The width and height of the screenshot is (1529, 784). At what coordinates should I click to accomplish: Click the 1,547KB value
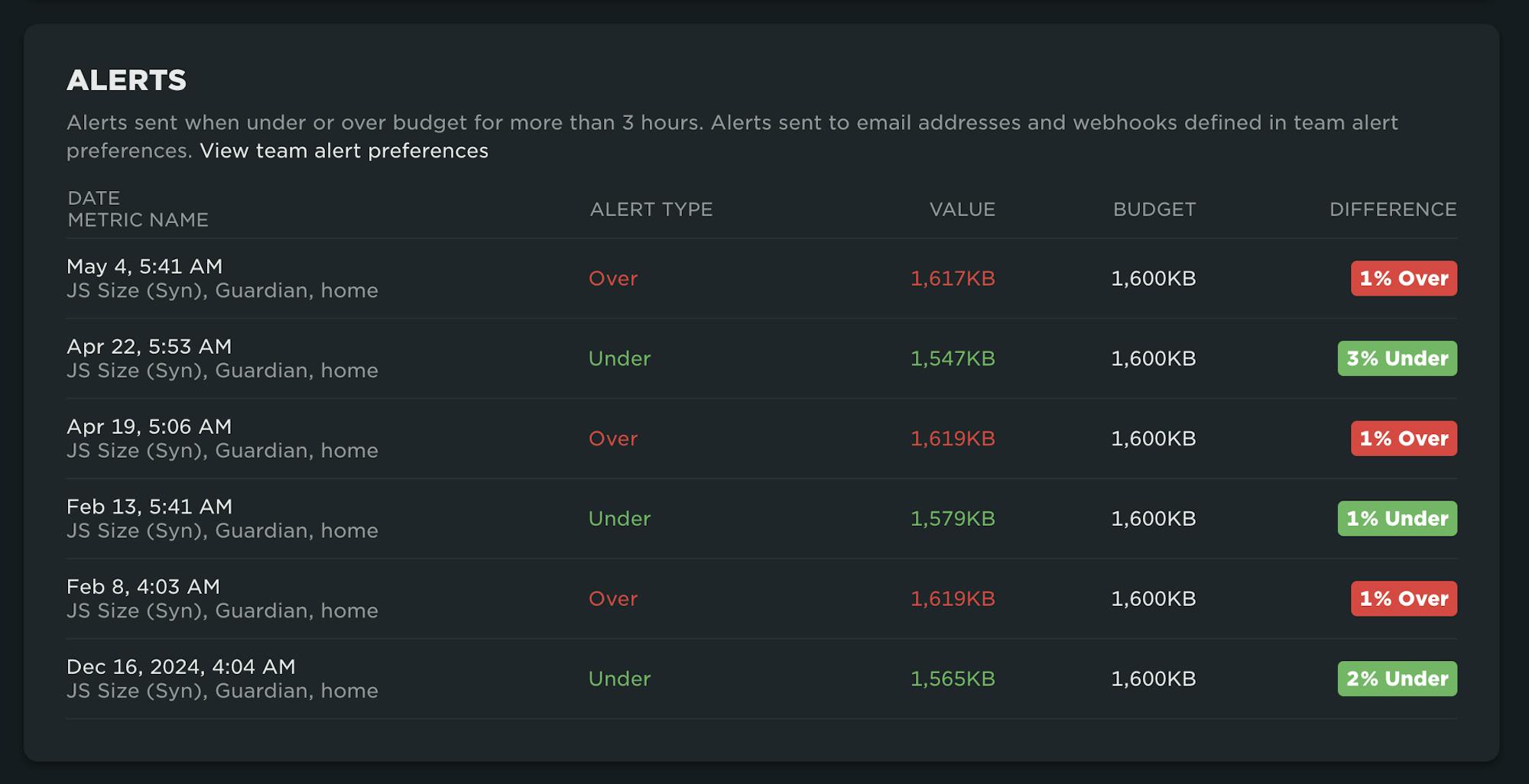tap(953, 359)
